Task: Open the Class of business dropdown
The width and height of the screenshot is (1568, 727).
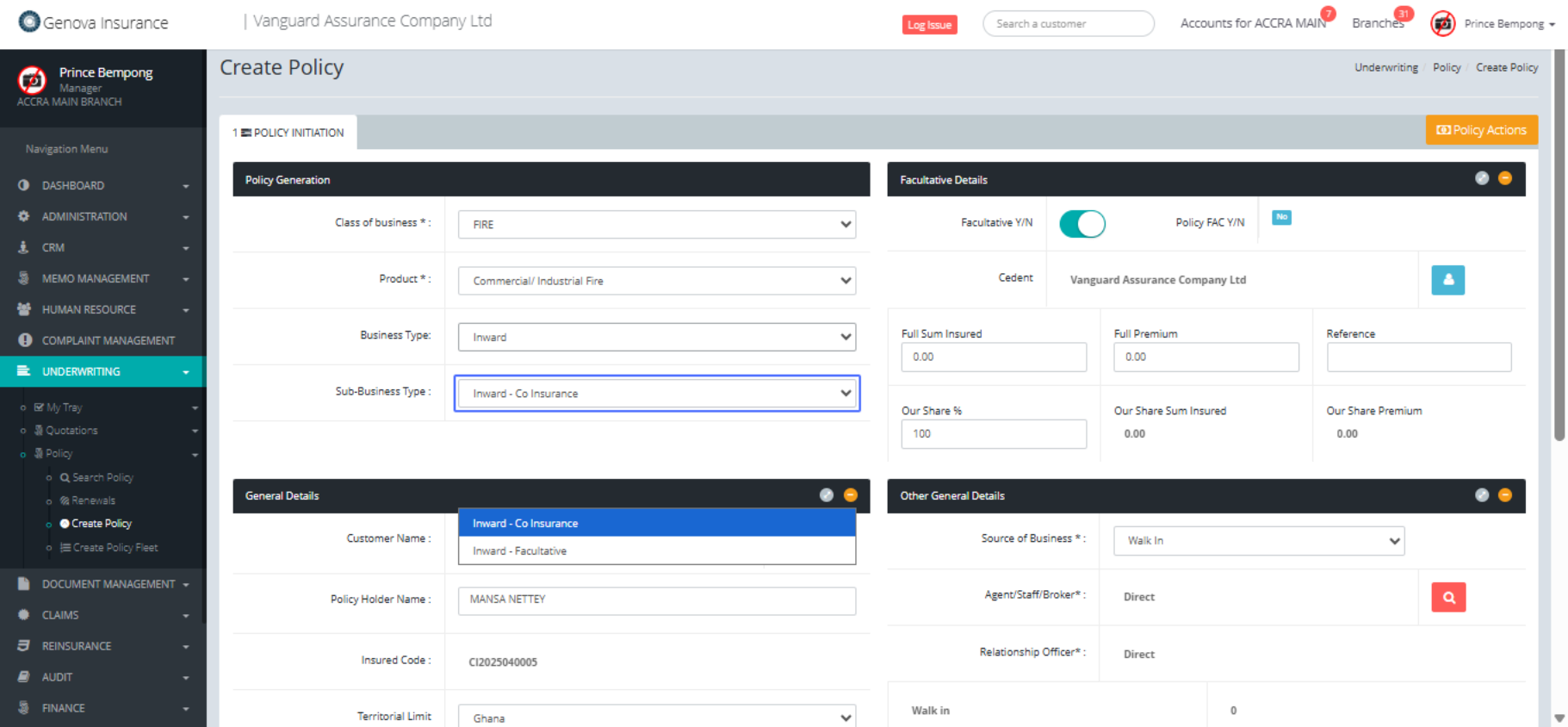Action: [656, 225]
